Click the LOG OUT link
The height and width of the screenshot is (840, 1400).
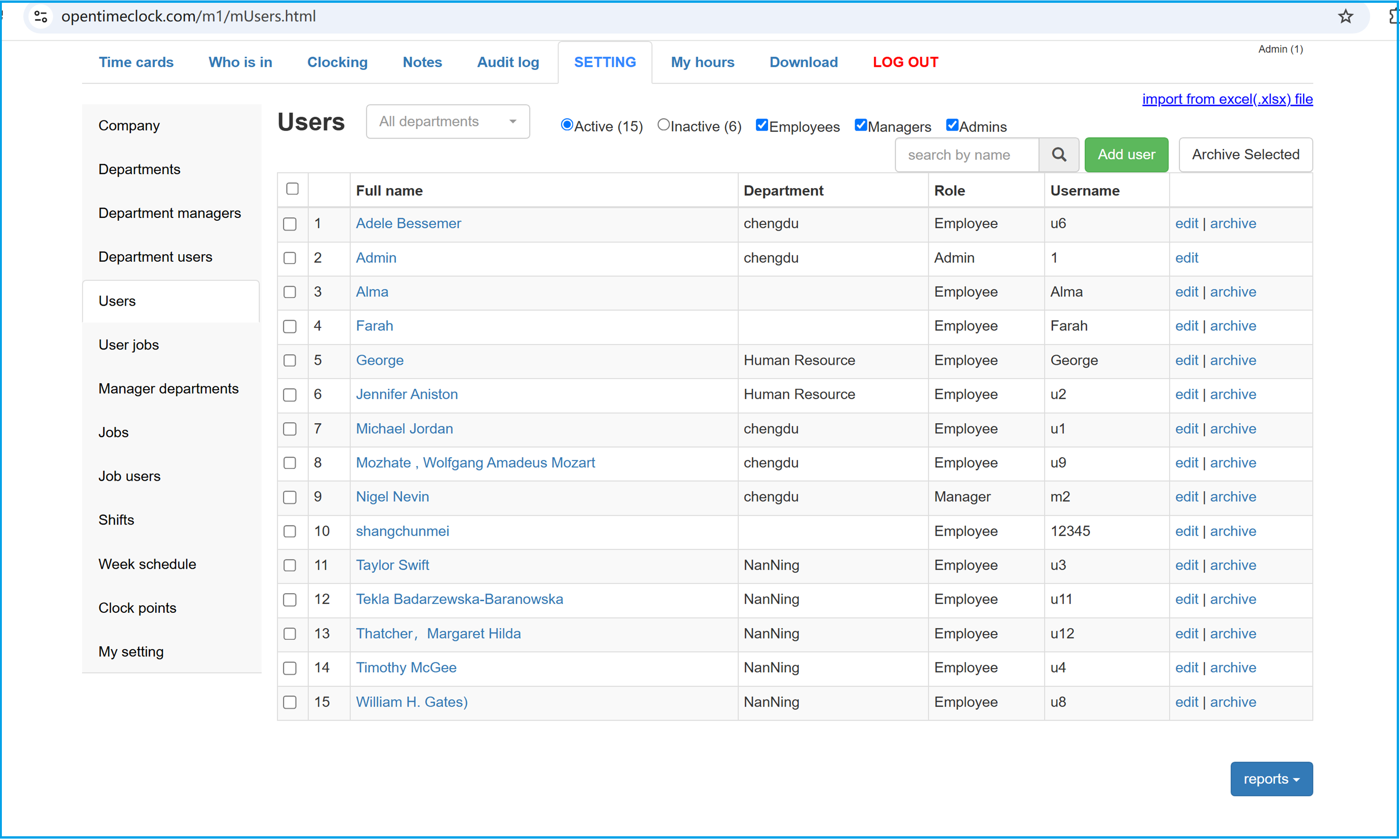pos(905,62)
